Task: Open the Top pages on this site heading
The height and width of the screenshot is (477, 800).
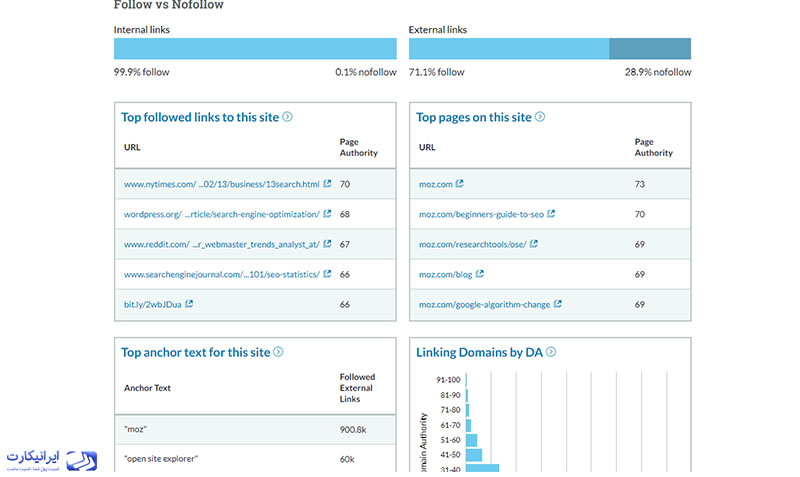Action: click(473, 117)
